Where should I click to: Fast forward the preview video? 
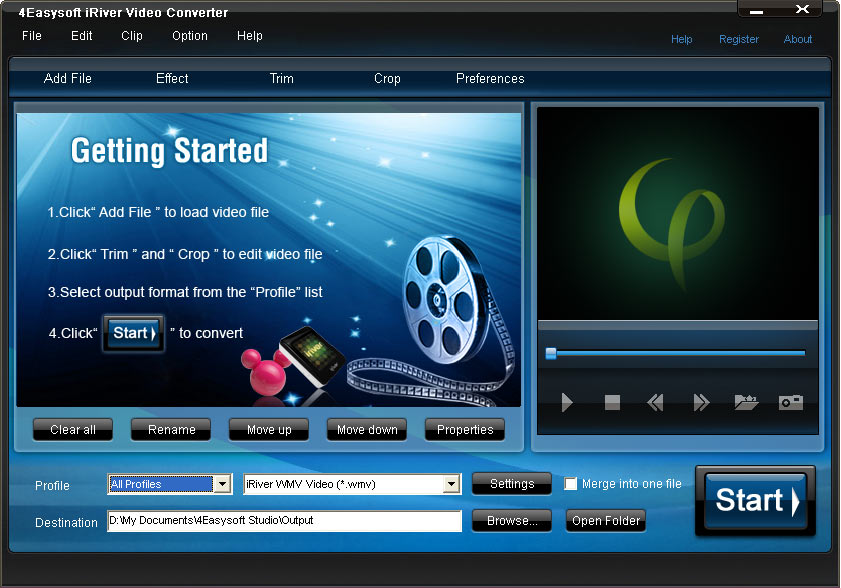click(700, 403)
